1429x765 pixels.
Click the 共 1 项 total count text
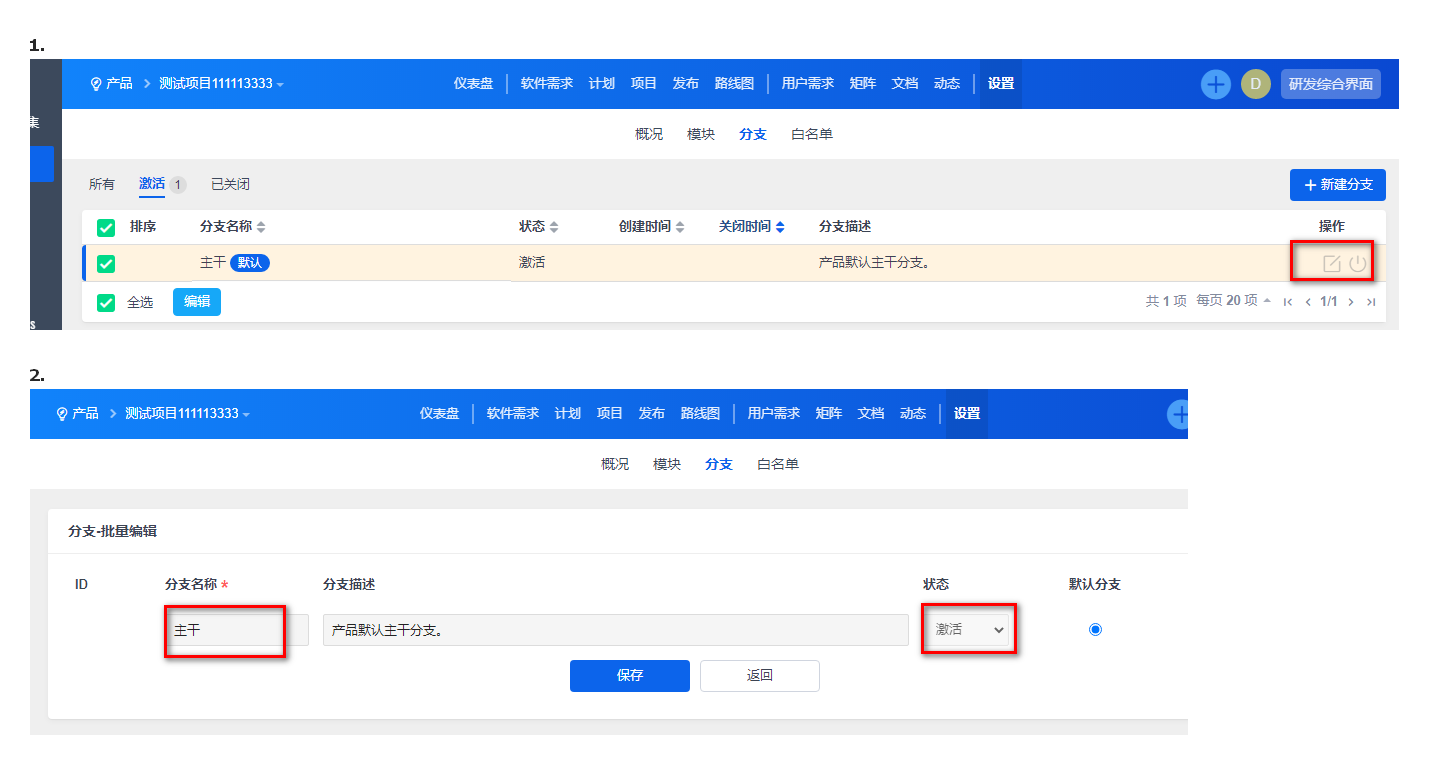pyautogui.click(x=1166, y=301)
